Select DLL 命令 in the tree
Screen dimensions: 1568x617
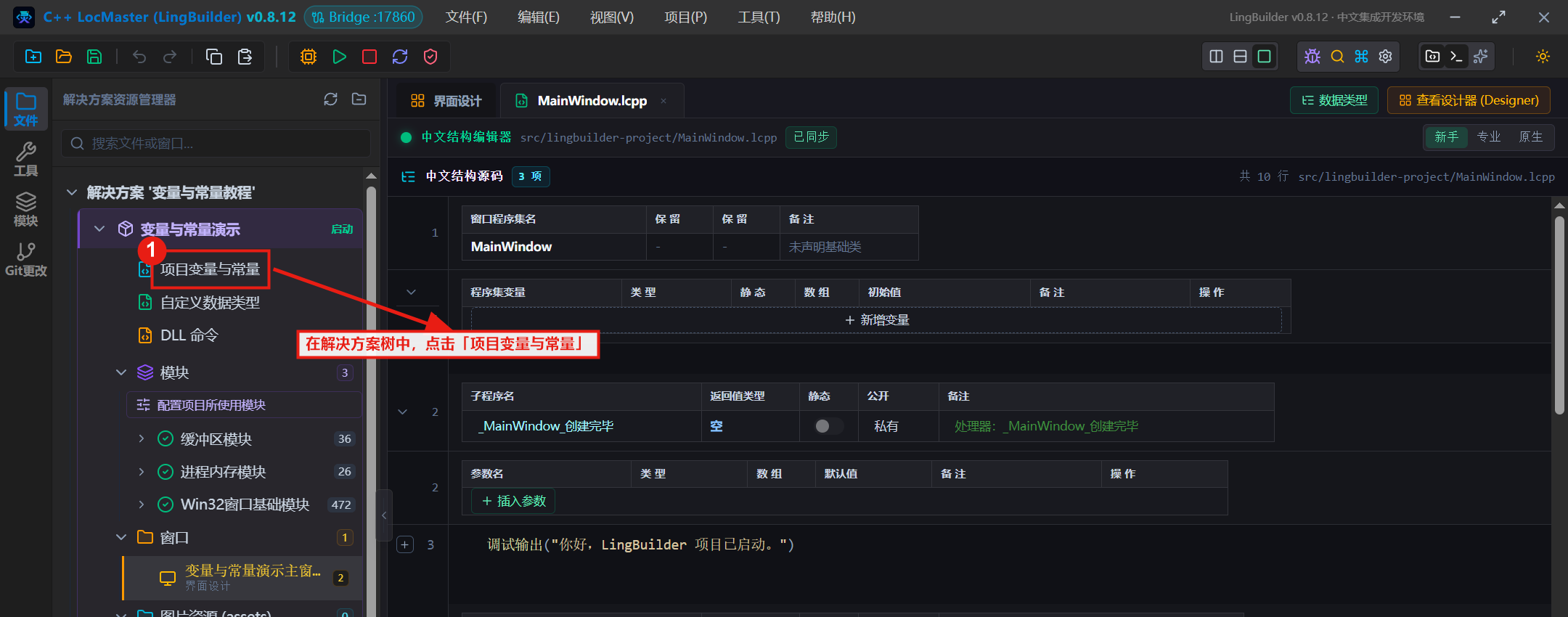tap(189, 335)
